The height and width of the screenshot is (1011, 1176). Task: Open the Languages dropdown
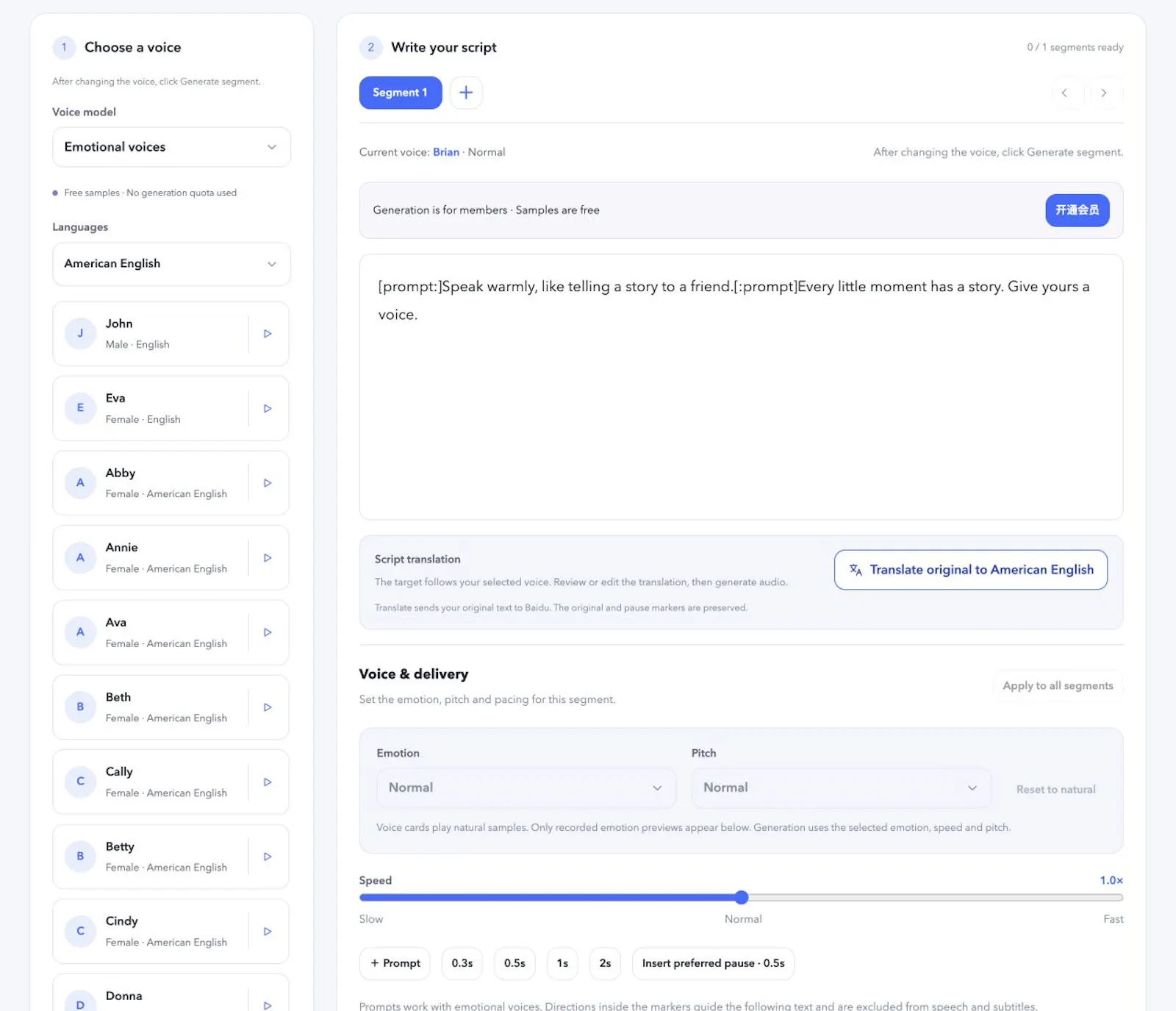pos(171,264)
